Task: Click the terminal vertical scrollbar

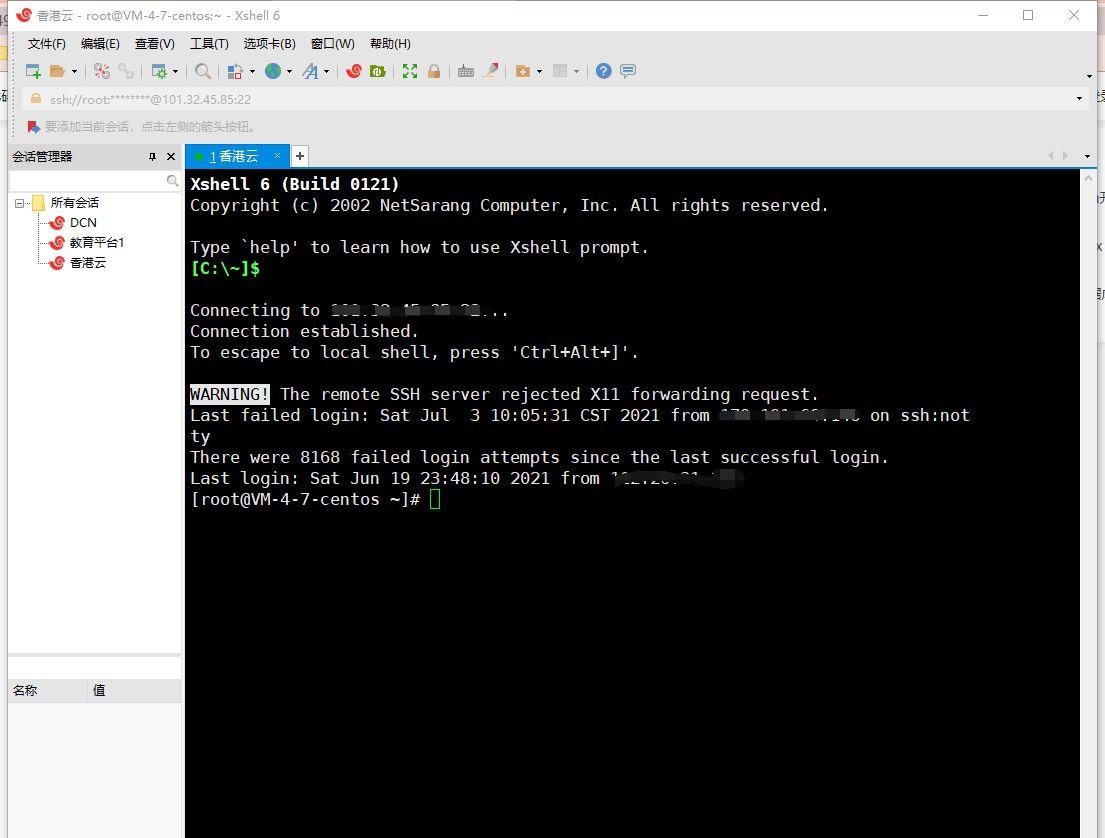Action: [1088, 503]
